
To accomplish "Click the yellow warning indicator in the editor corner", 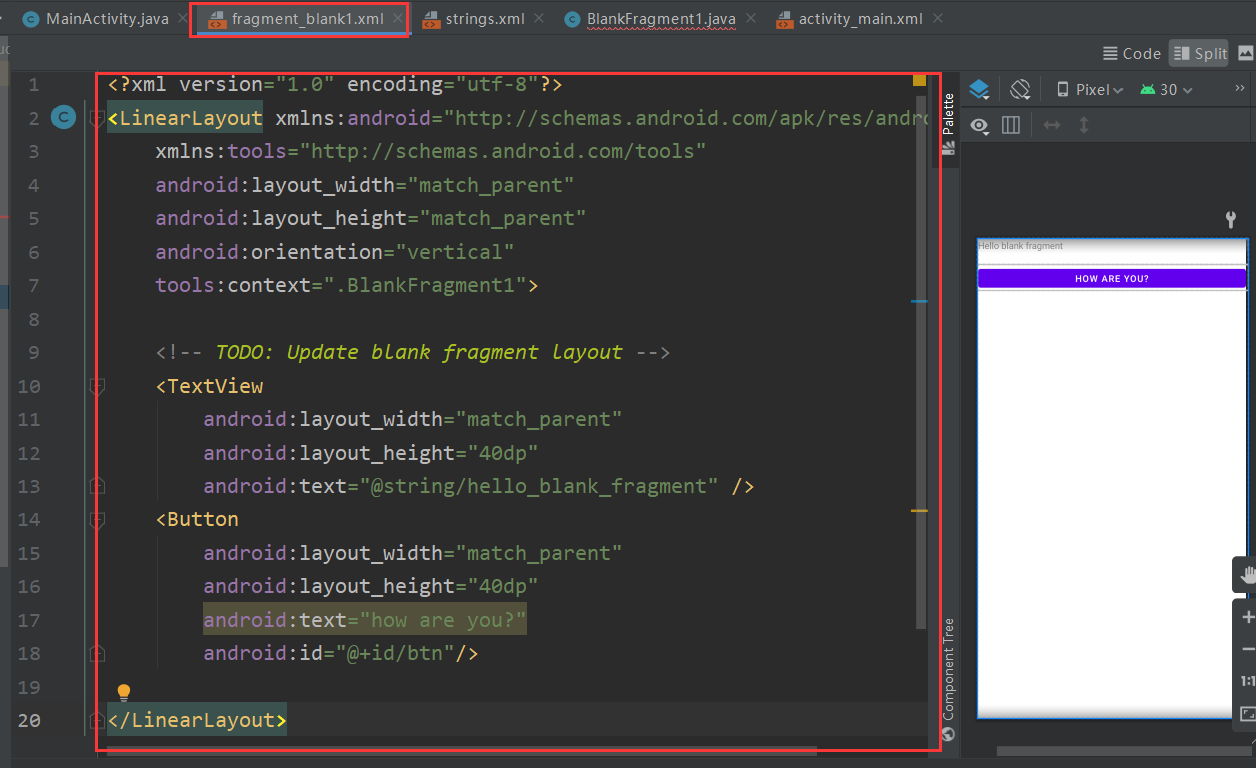I will click(x=919, y=80).
